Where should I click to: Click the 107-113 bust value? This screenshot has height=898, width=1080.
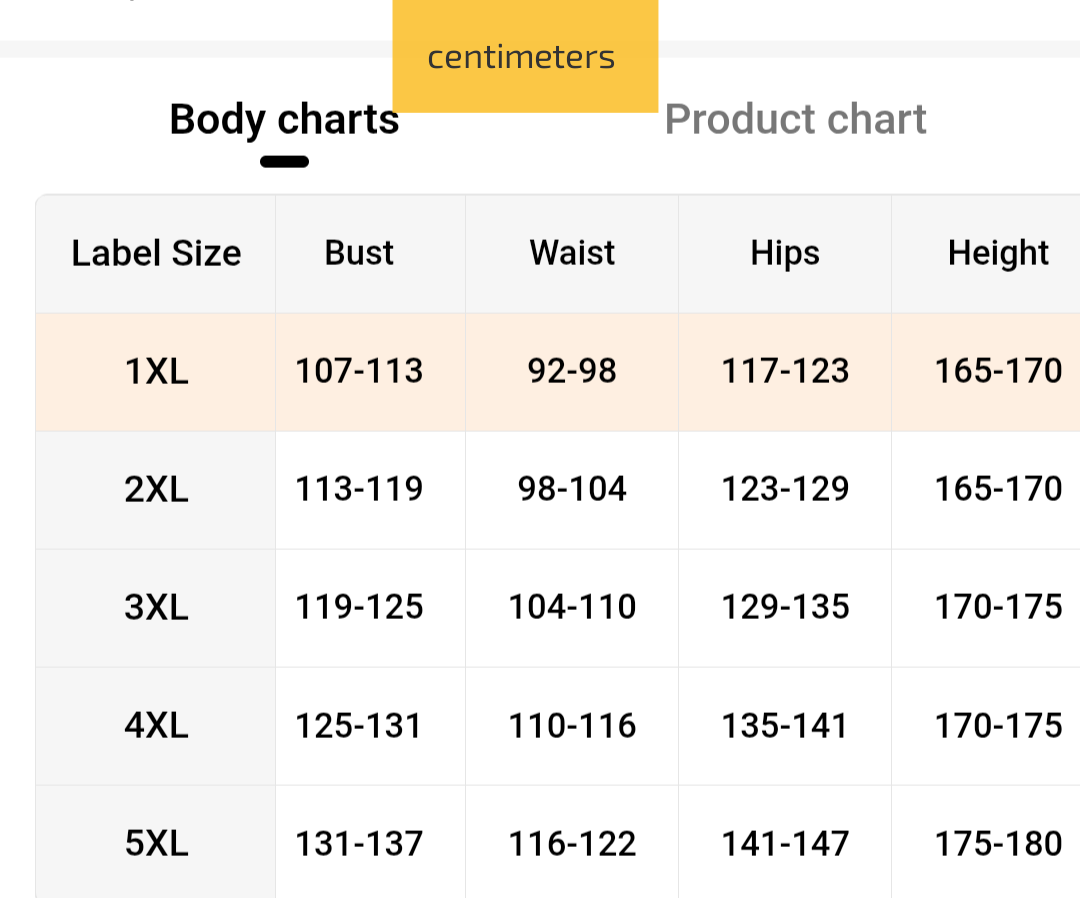tap(359, 372)
